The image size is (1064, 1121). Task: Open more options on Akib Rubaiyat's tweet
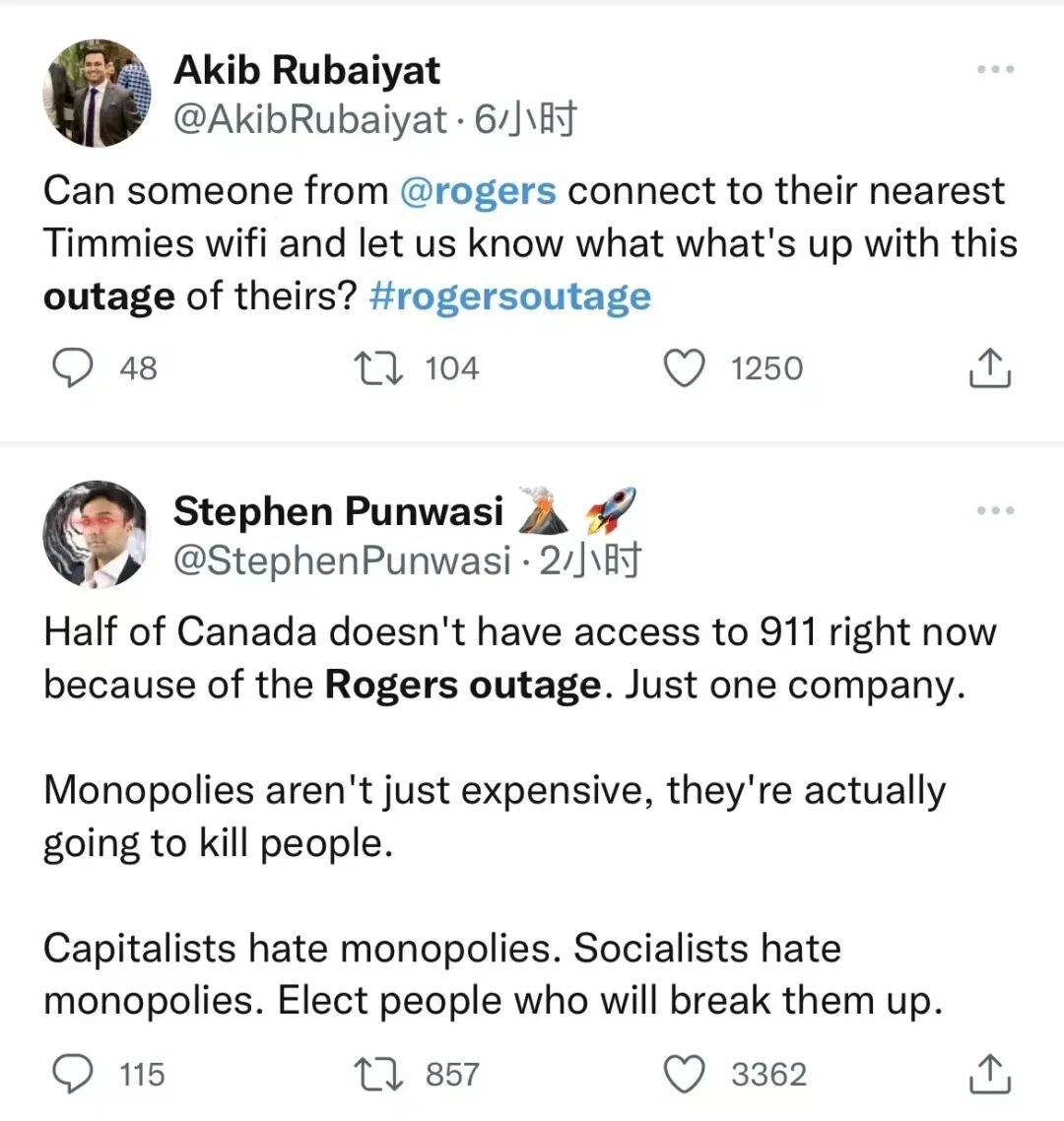[x=995, y=69]
